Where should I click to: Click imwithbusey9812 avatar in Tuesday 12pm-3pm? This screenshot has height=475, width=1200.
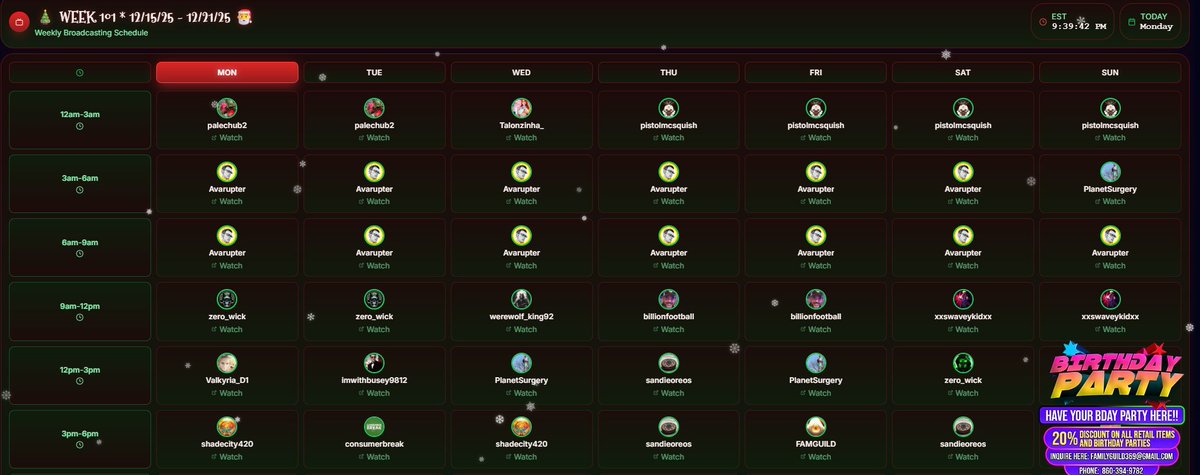tap(374, 362)
